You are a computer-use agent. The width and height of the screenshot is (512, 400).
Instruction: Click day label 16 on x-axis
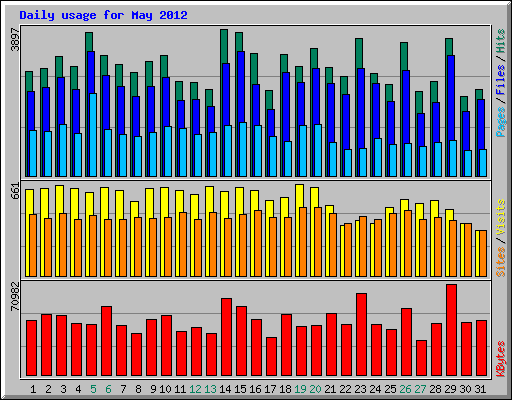pyautogui.click(x=255, y=389)
